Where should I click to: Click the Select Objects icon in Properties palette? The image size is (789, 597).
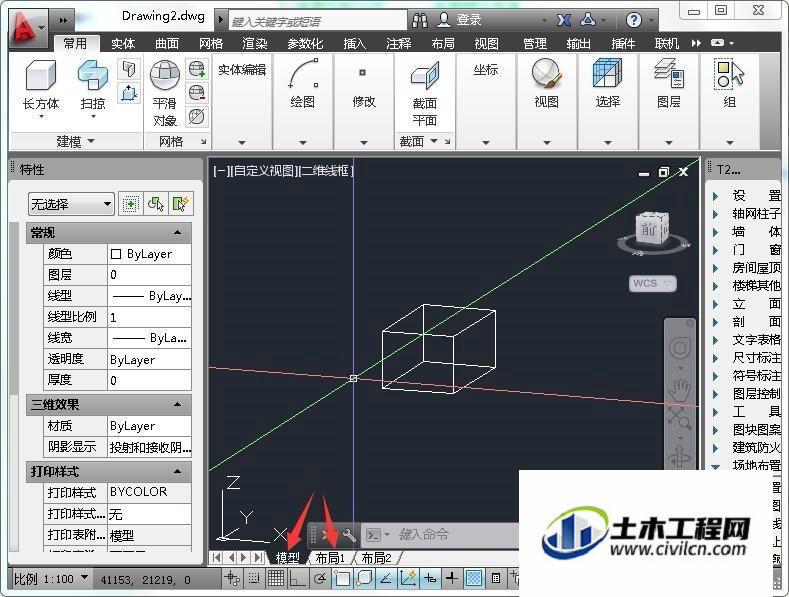point(156,204)
